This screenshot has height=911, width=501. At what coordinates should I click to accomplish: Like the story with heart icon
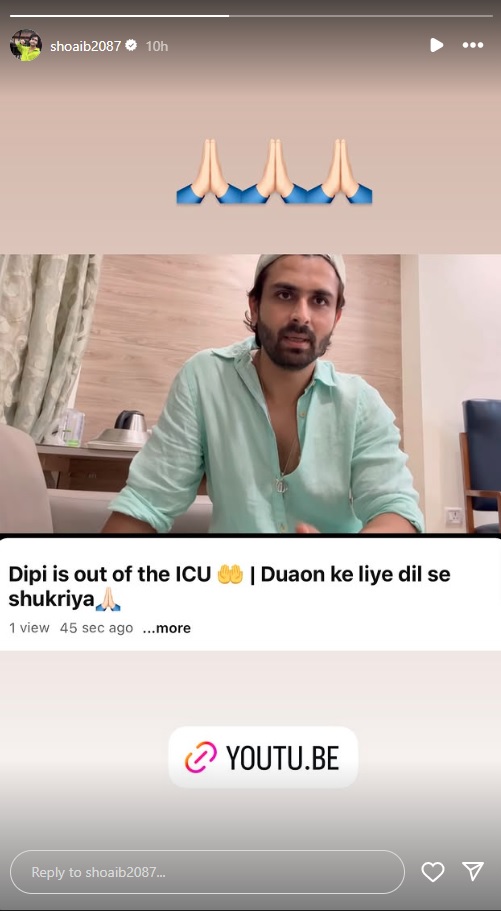(x=432, y=872)
